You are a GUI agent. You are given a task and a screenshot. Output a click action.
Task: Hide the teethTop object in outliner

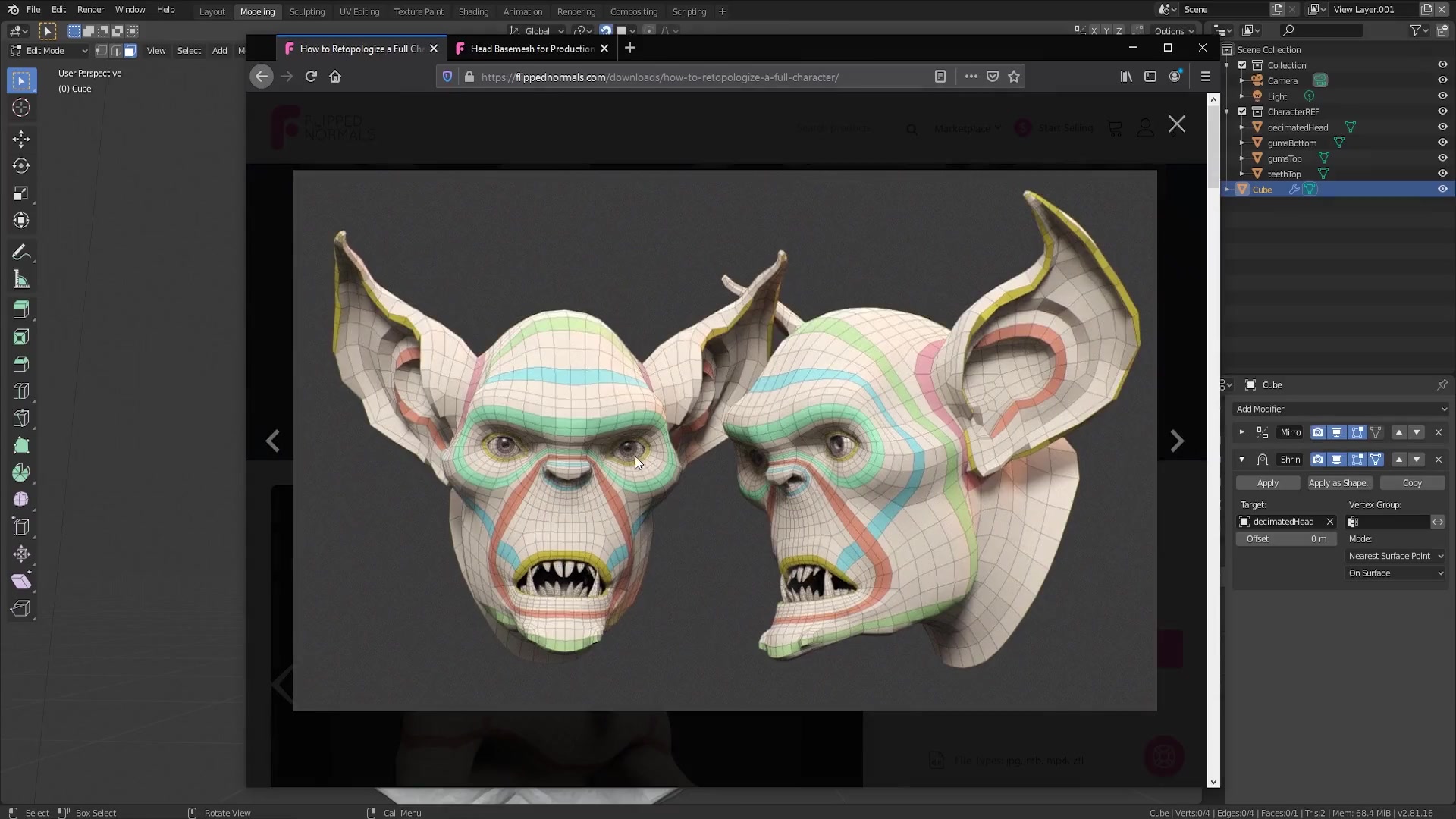click(x=1442, y=174)
